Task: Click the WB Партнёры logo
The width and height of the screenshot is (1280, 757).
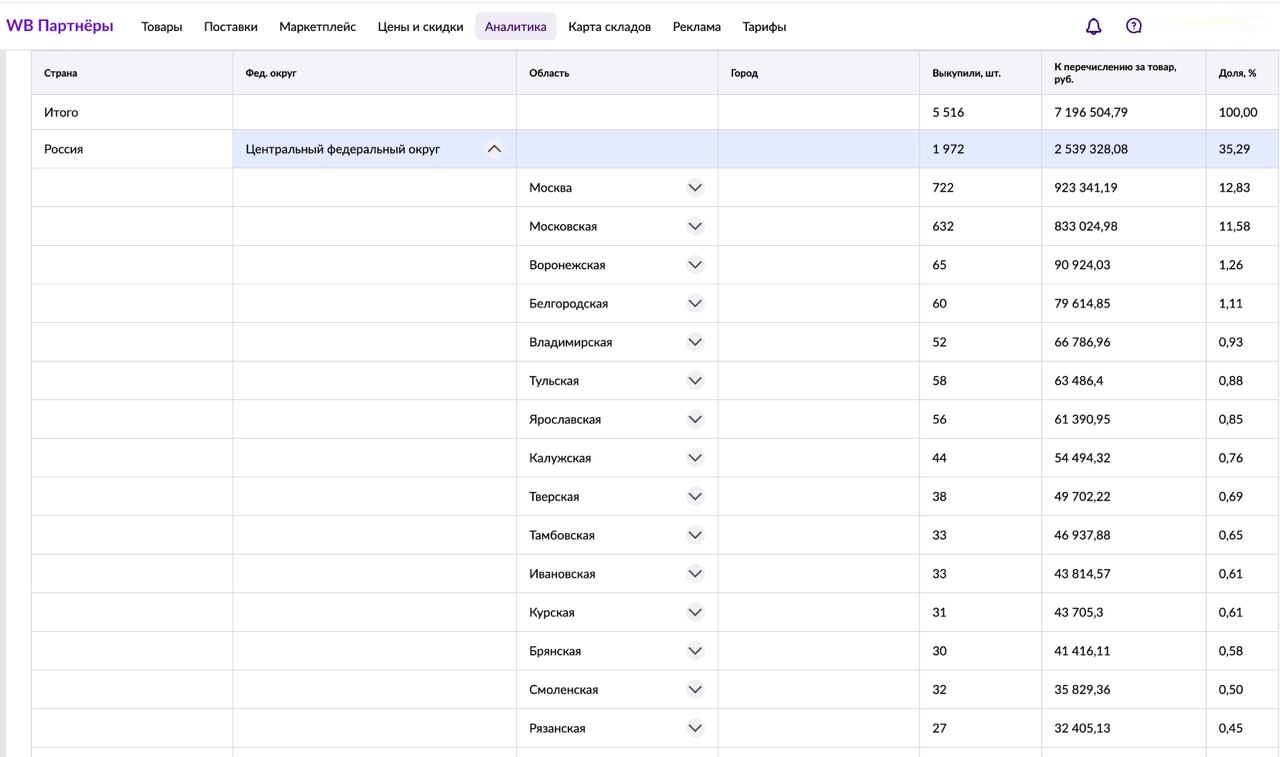Action: click(60, 26)
